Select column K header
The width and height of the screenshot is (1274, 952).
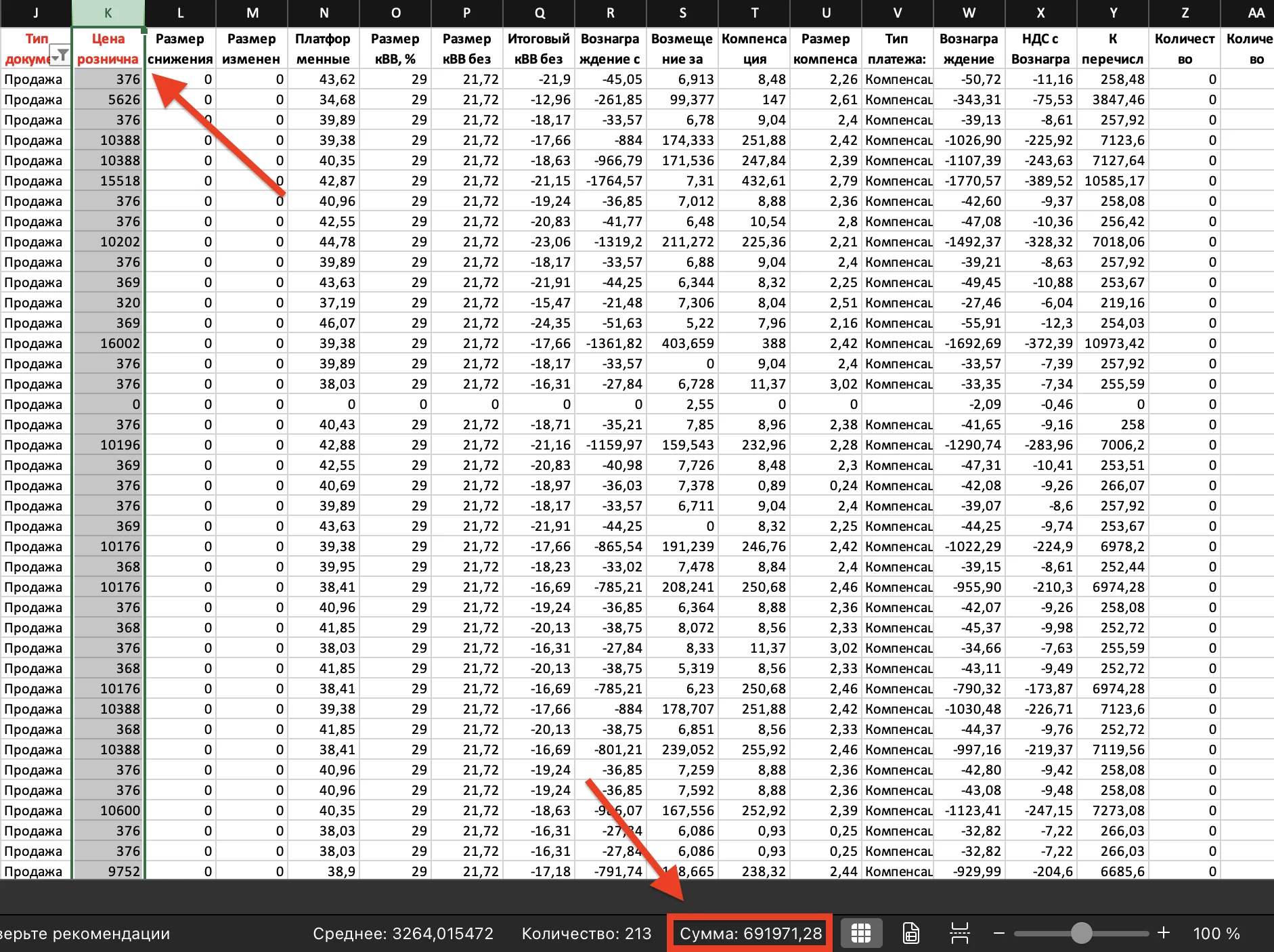coord(108,13)
